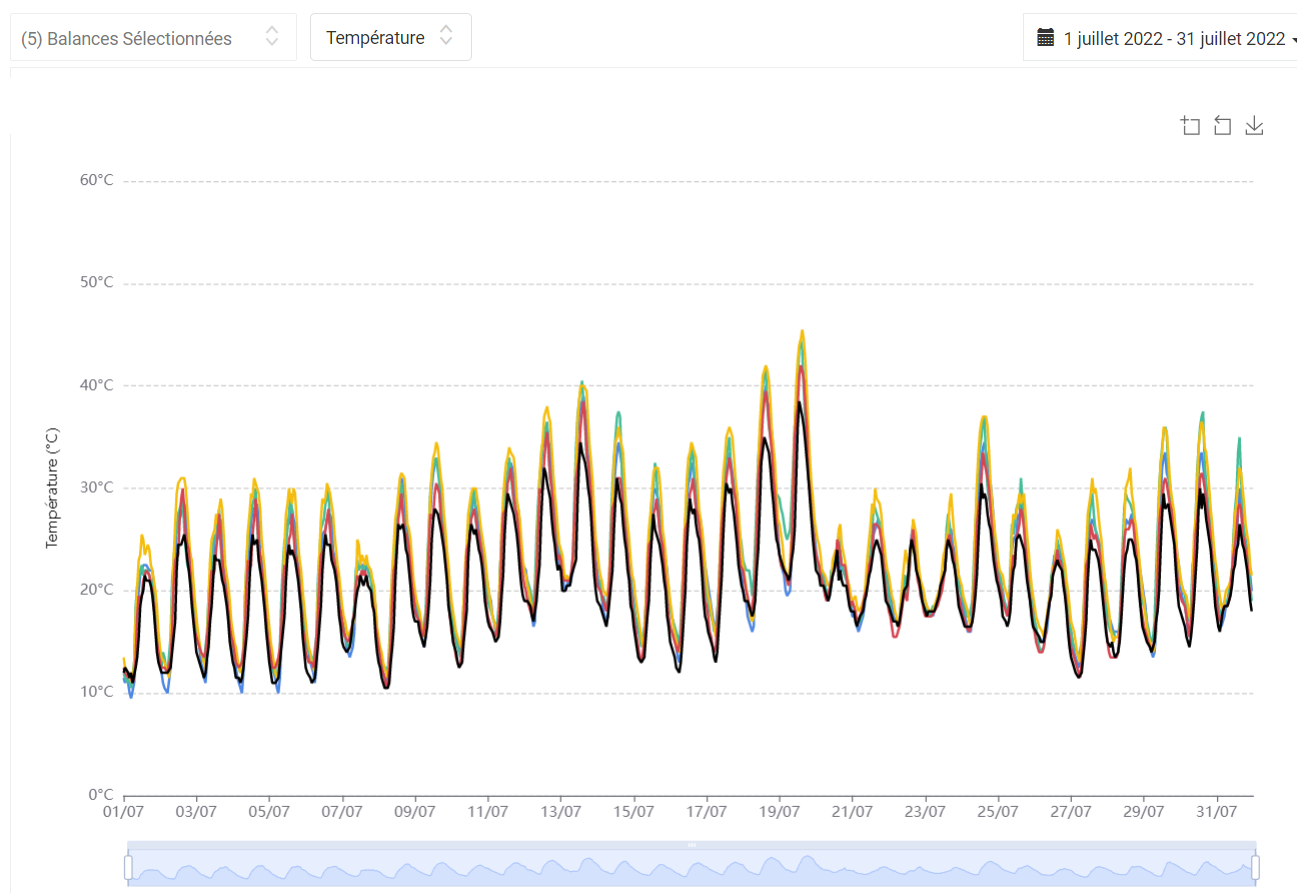Open the date range picker for juillet 2022

1161,37
